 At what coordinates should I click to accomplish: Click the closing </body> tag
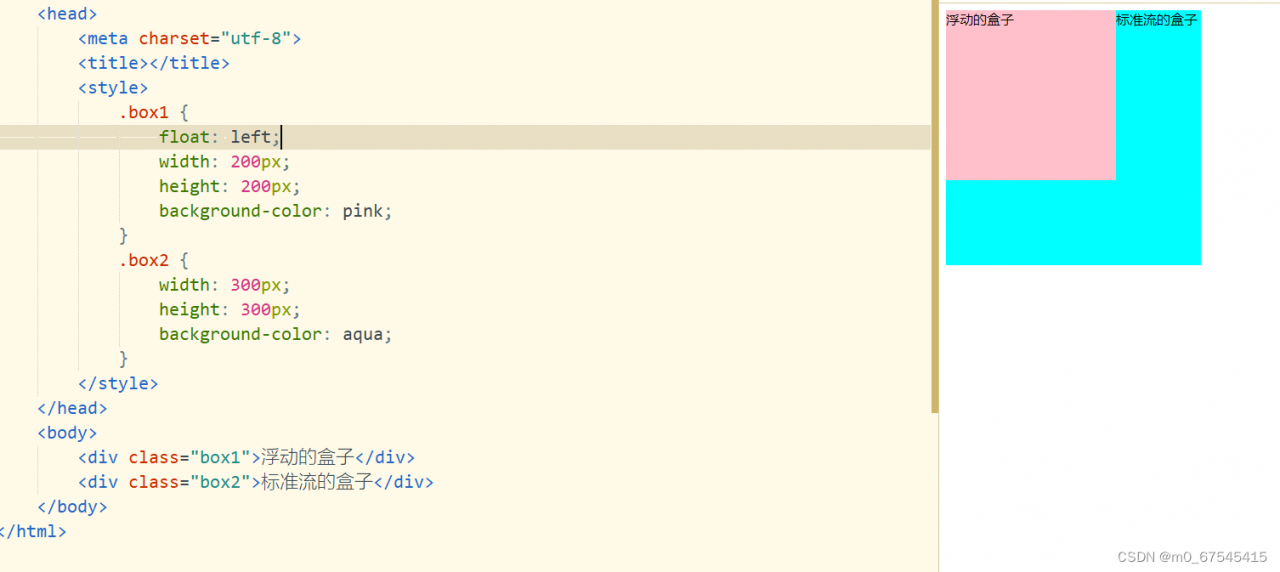[72, 506]
